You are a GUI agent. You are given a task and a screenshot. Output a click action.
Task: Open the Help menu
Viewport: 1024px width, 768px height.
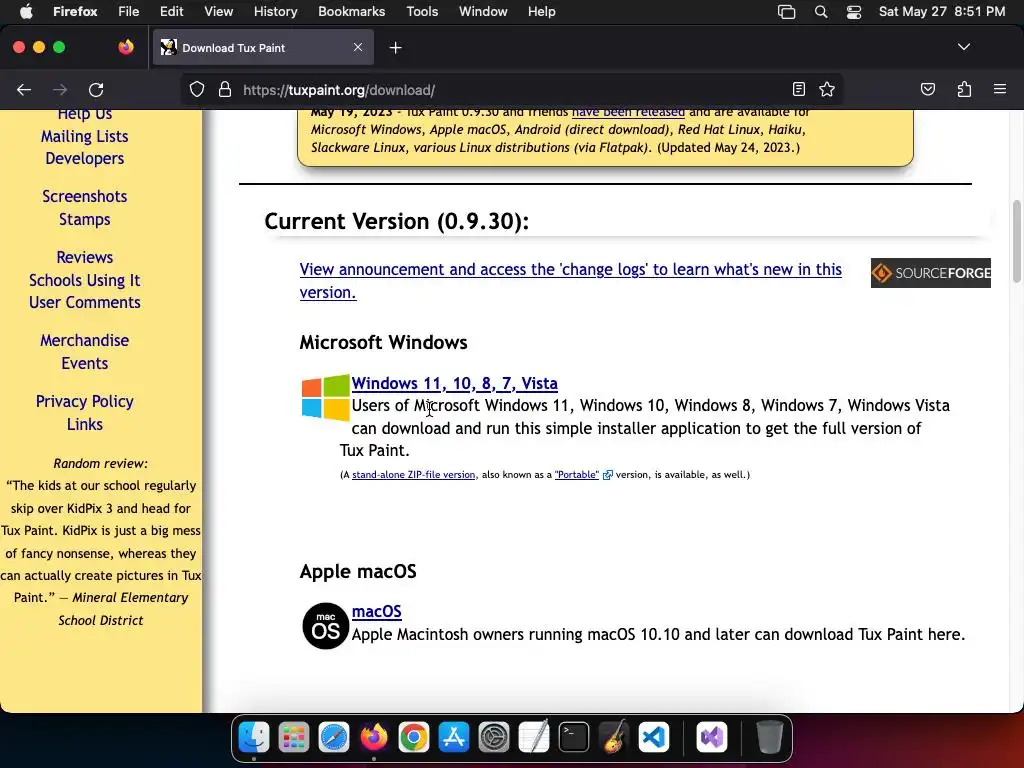click(x=541, y=12)
